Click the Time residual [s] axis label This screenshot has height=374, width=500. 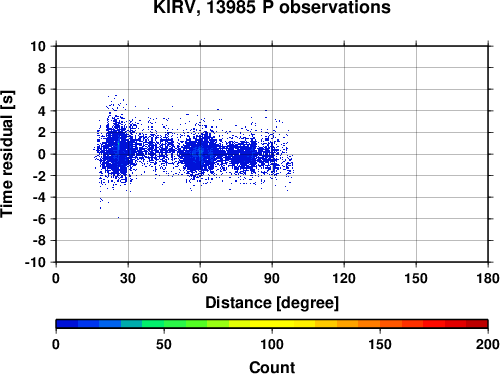coord(7,154)
